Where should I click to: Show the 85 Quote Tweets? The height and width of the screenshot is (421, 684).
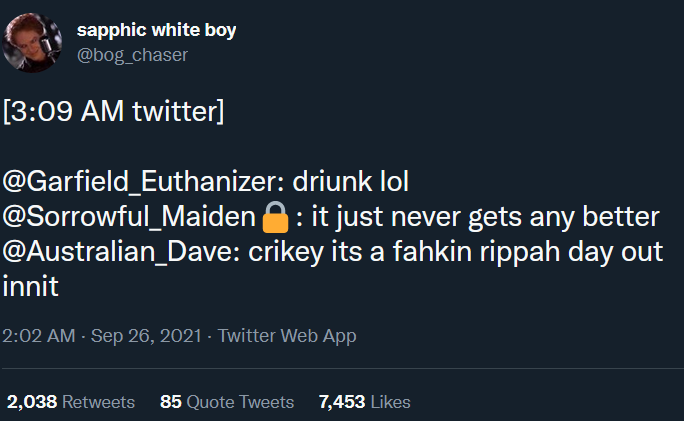click(x=227, y=402)
